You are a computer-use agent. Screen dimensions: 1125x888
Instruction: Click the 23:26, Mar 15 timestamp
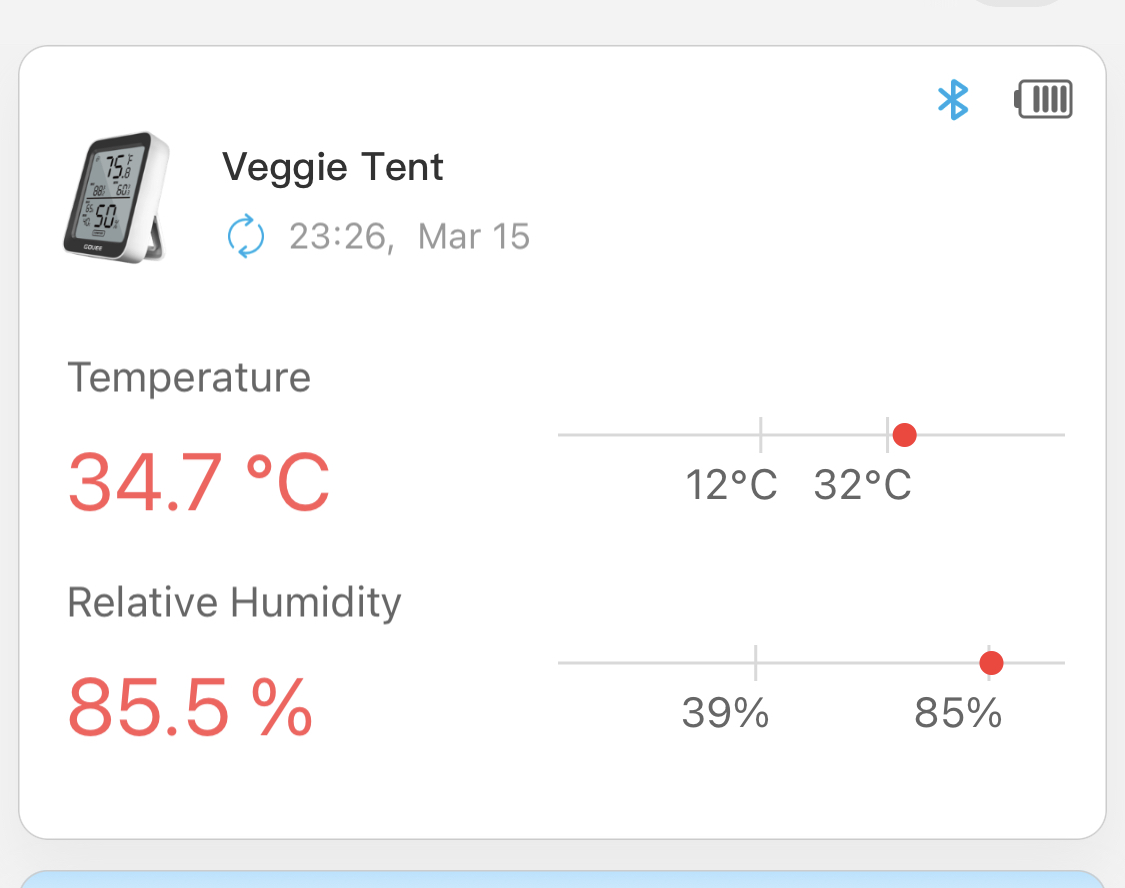pyautogui.click(x=409, y=237)
